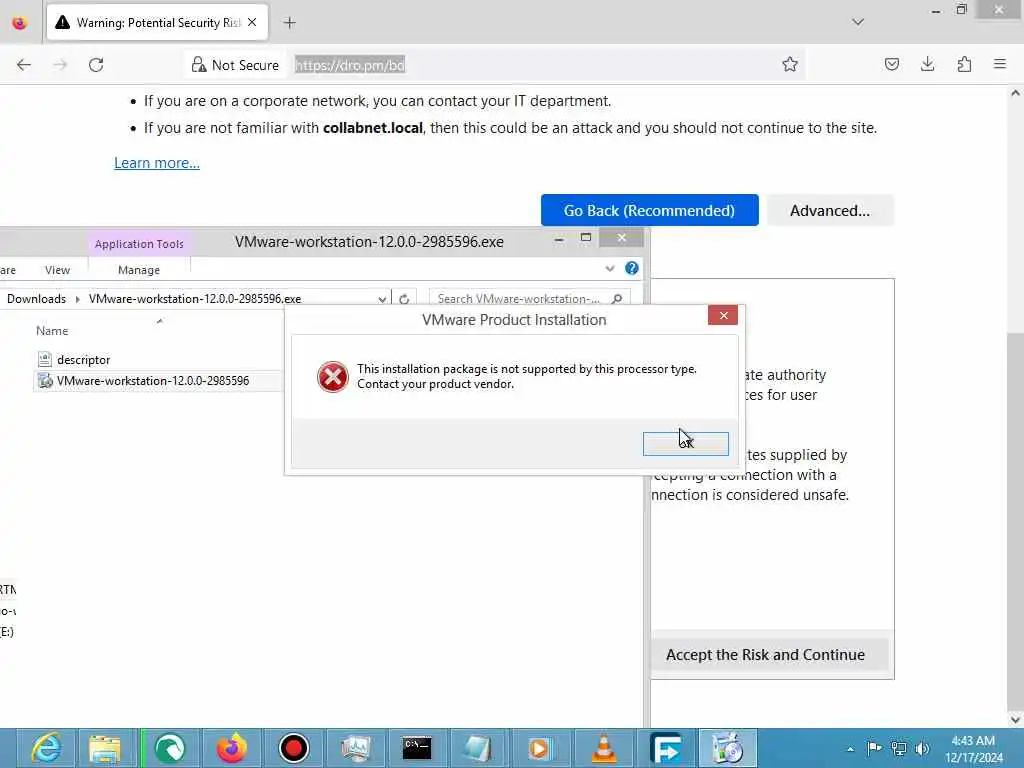
Task: Select the VMware-workstation-12.0.0-2985596 file
Action: [153, 381]
